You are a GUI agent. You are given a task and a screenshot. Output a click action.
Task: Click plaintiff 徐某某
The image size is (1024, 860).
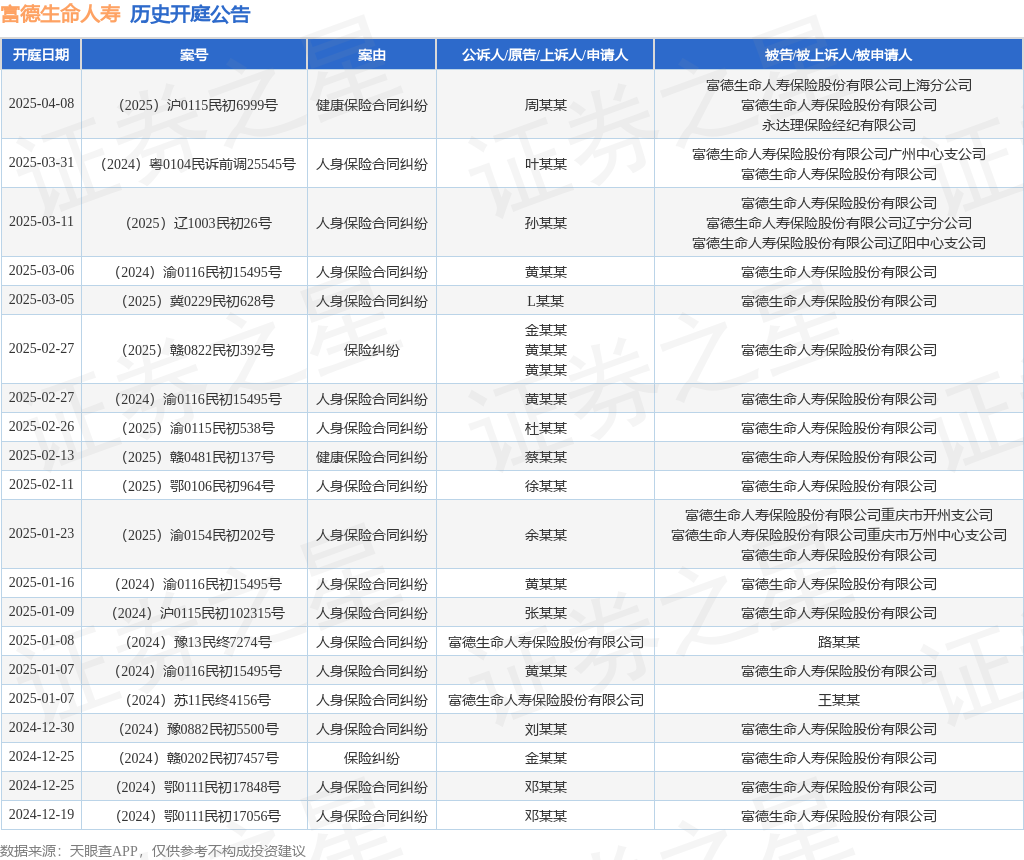coord(545,486)
